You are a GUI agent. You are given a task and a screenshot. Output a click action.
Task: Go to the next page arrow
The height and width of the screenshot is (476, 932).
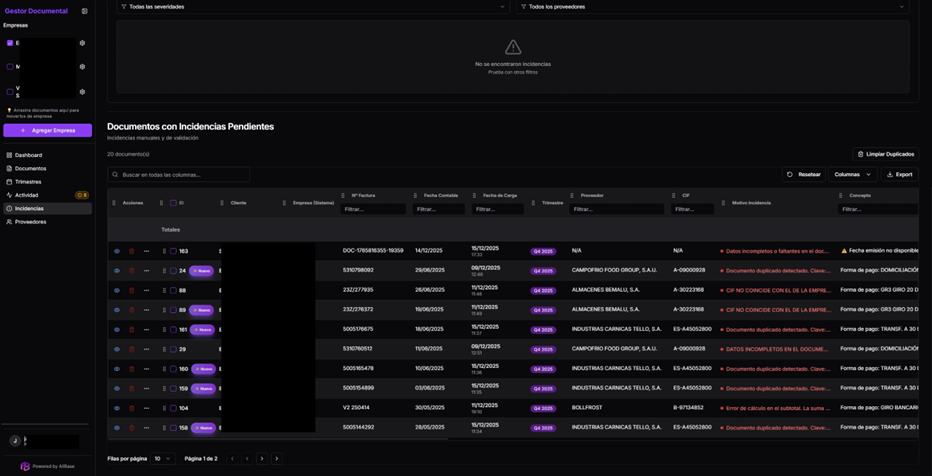[262, 458]
